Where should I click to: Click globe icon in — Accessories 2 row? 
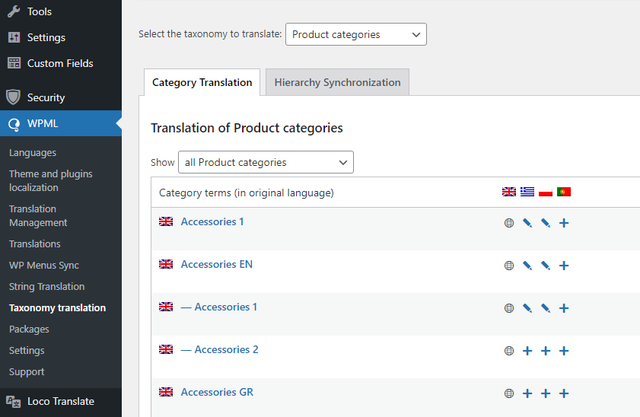pyautogui.click(x=509, y=351)
